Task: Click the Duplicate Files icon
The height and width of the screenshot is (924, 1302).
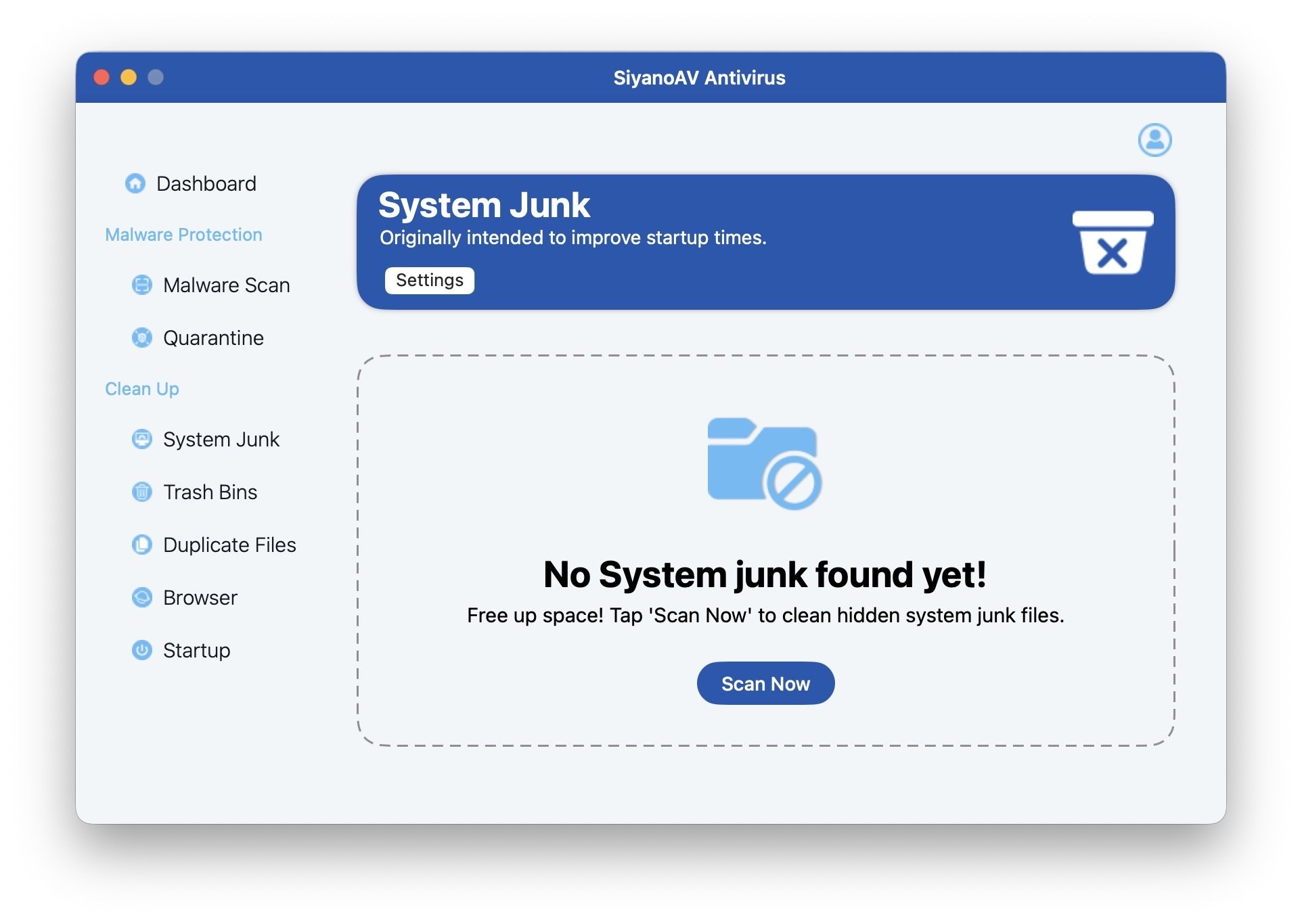Action: coord(141,545)
